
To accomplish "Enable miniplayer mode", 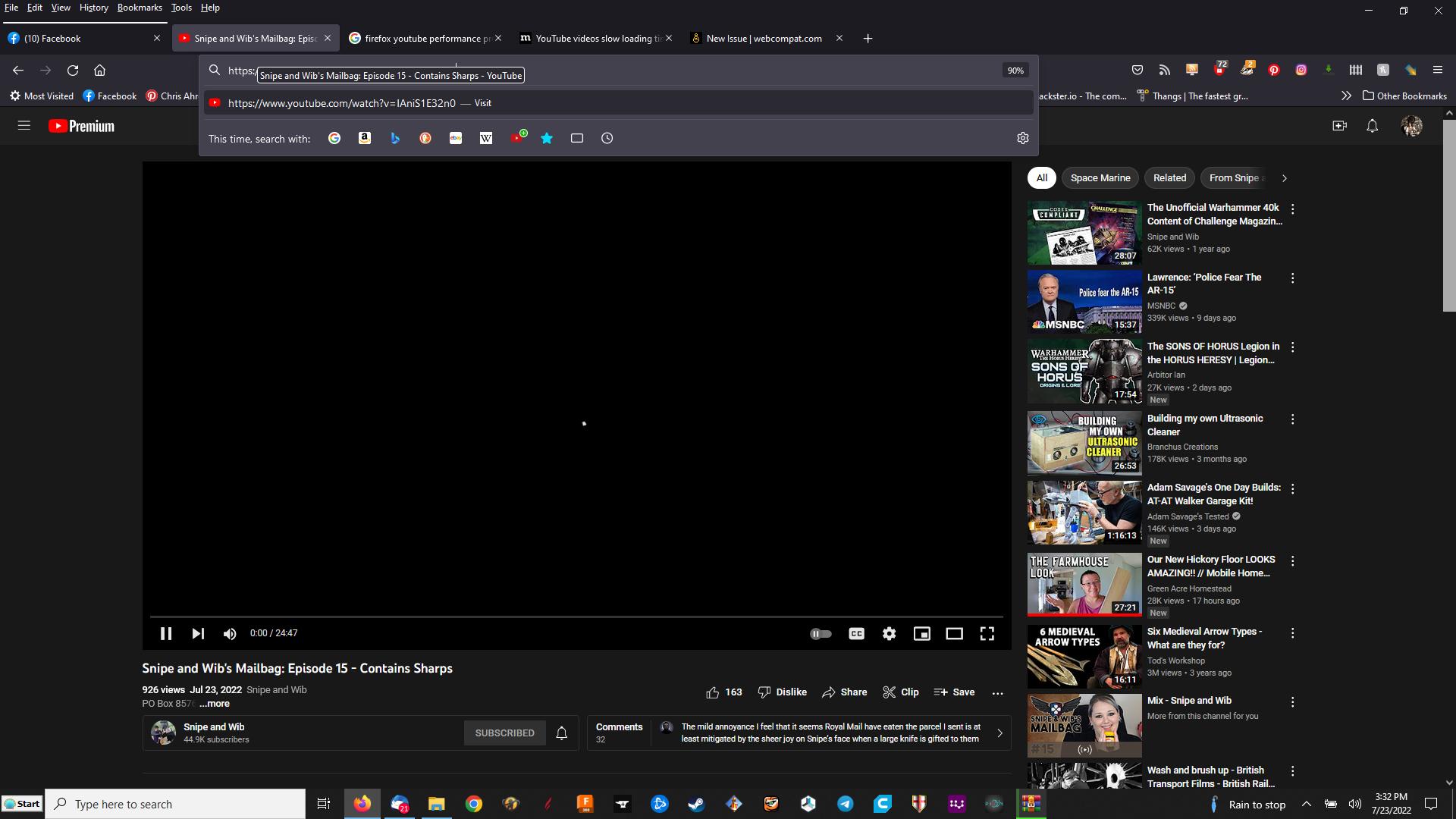I will click(x=921, y=633).
